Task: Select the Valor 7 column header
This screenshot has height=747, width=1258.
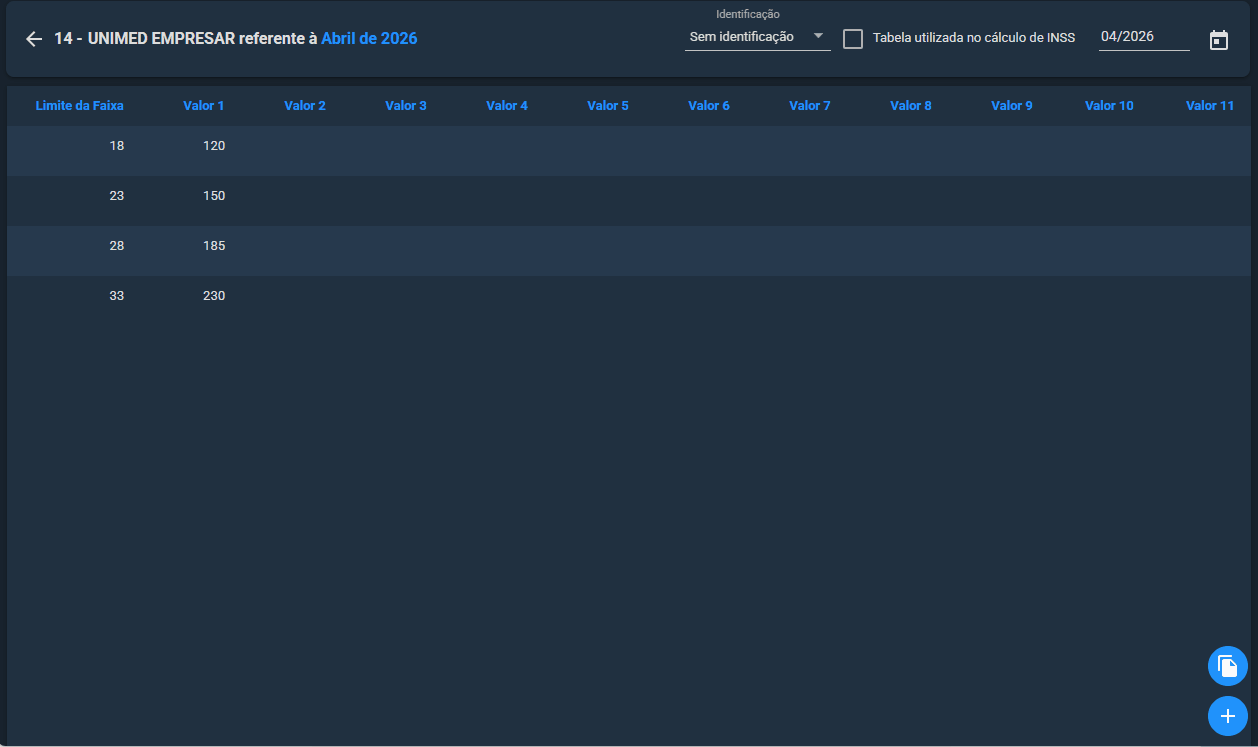Action: [x=810, y=106]
